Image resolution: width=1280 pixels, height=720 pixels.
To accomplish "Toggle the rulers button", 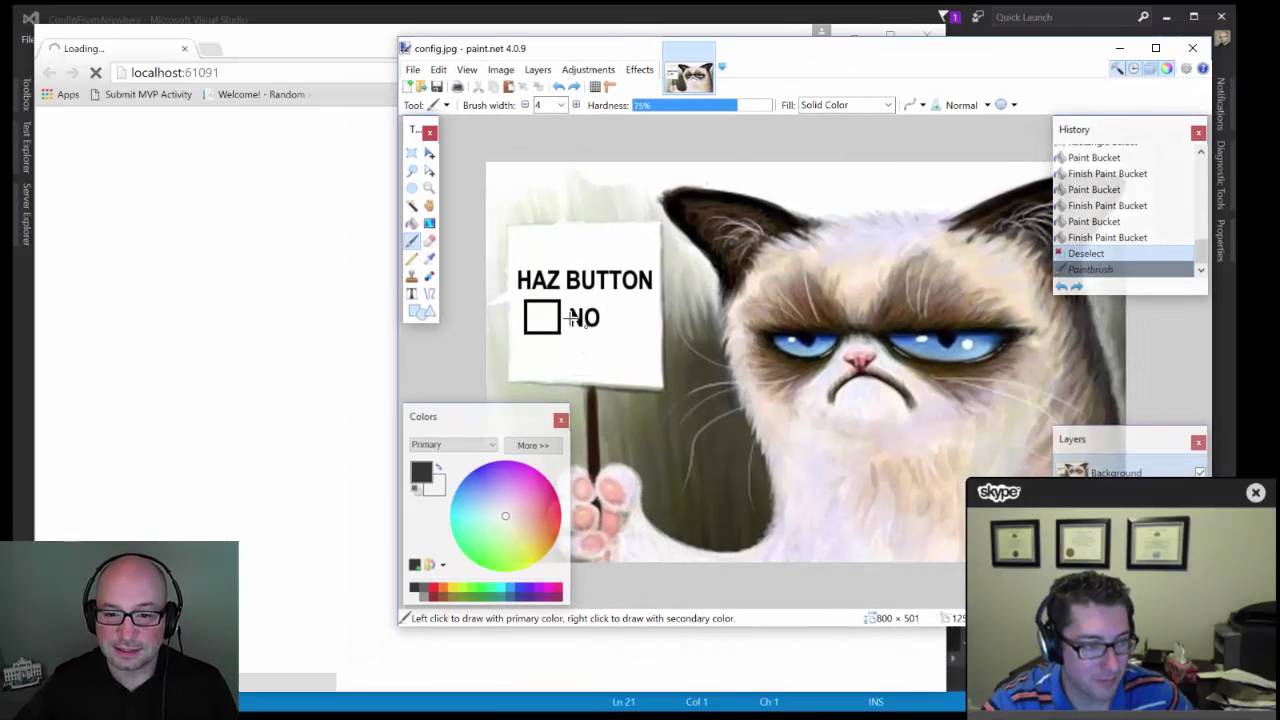I will point(610,87).
